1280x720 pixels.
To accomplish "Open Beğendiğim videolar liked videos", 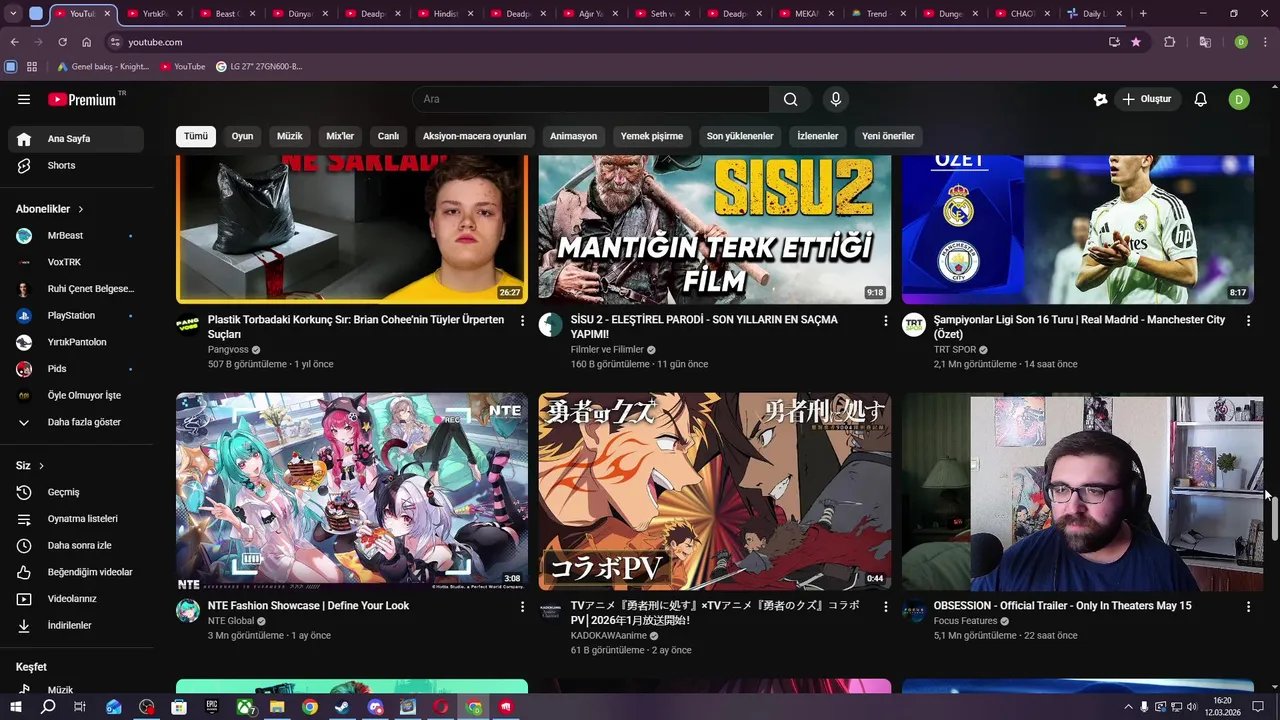I will [76, 572].
